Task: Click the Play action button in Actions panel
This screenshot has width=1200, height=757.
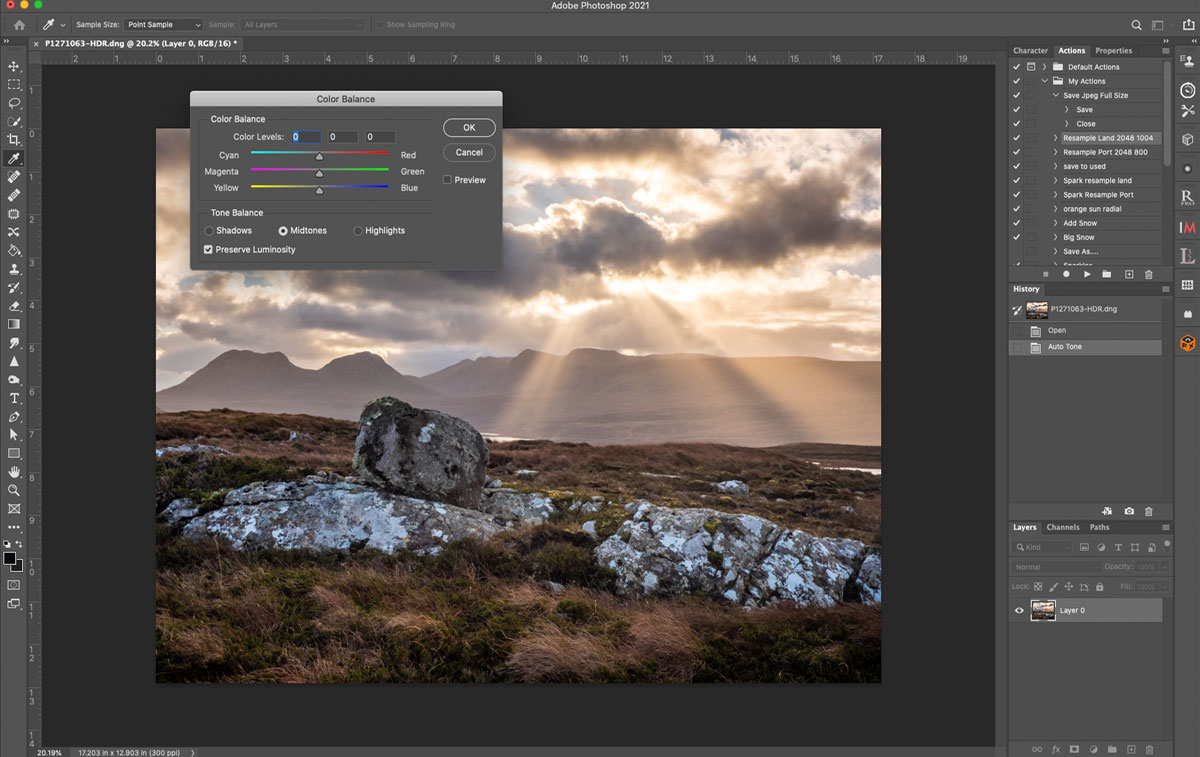Action: point(1087,274)
